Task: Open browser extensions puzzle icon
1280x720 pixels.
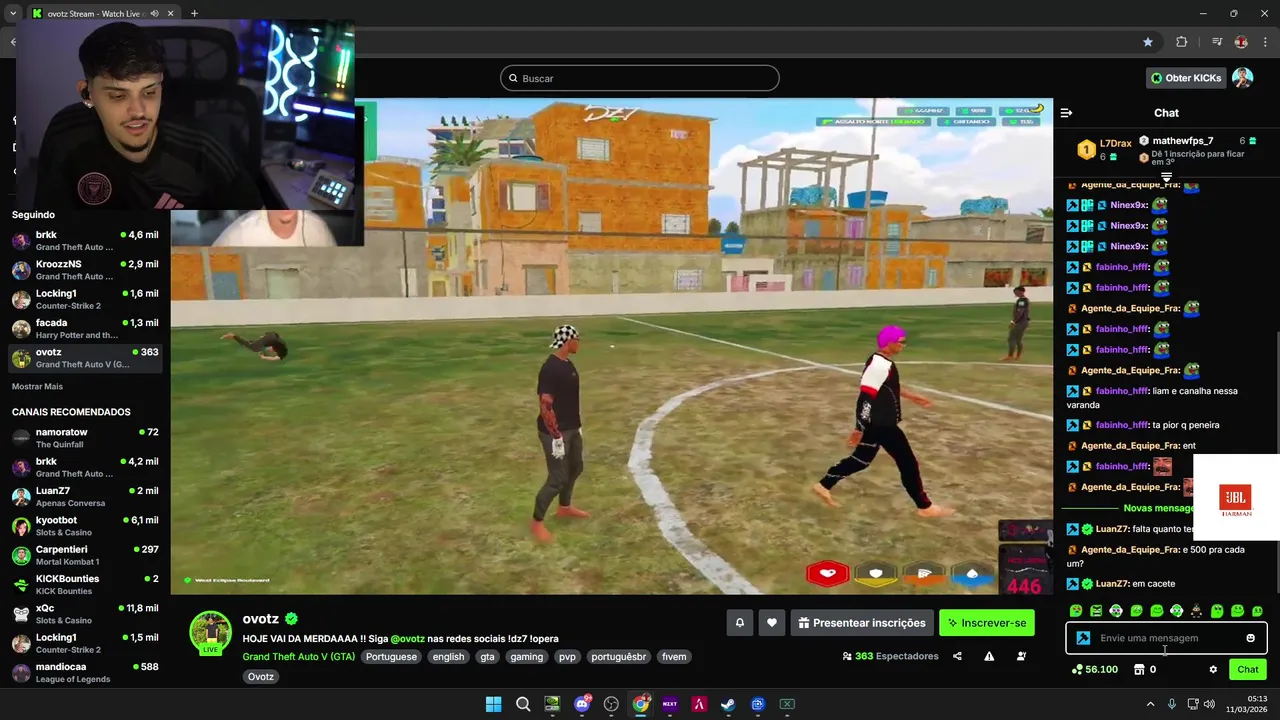Action: (x=1181, y=42)
